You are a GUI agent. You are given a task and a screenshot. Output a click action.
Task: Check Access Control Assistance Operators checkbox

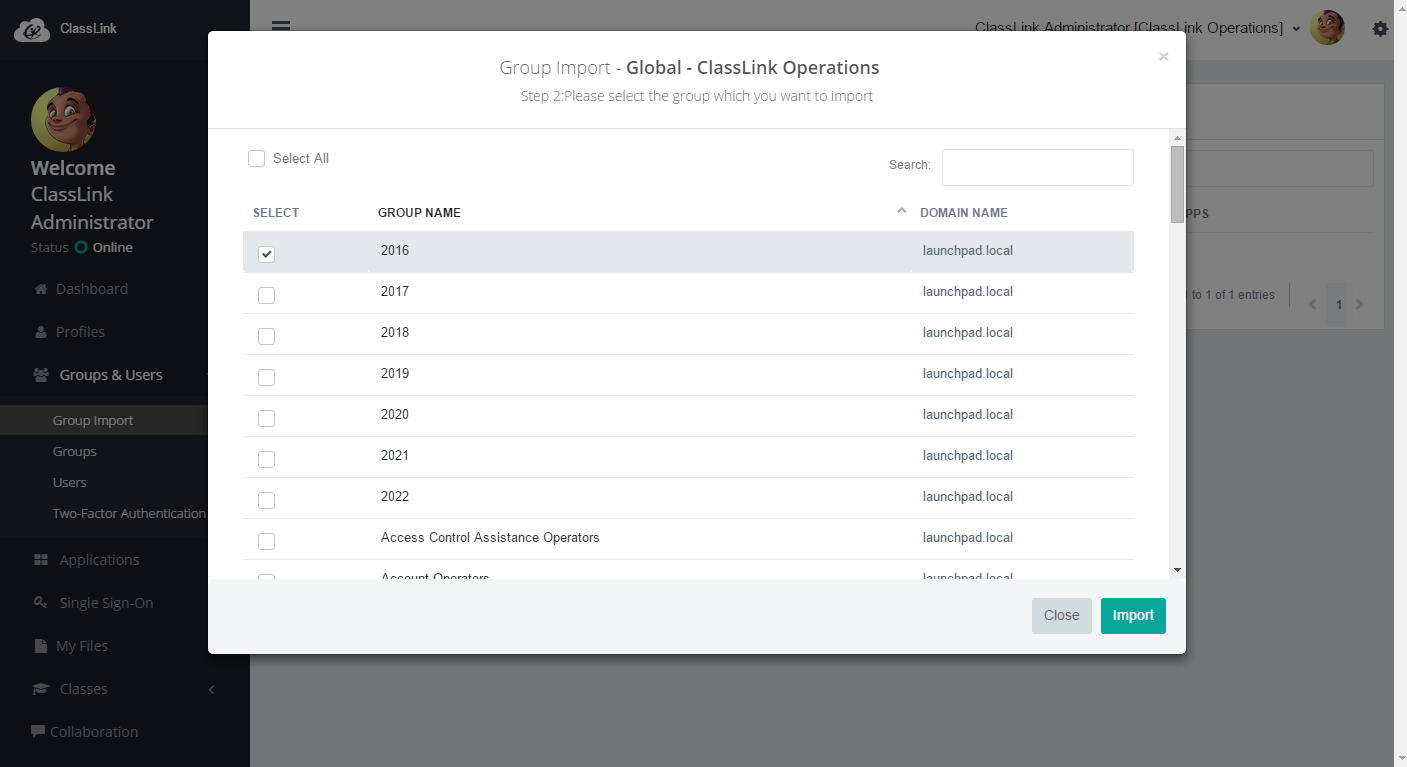(266, 541)
